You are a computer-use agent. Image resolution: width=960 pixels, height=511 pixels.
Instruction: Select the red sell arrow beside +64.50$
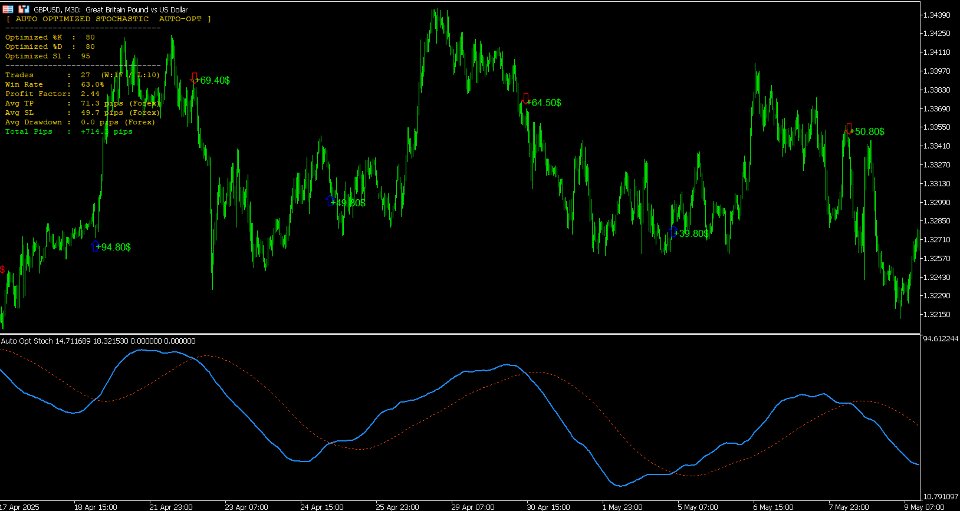click(x=525, y=98)
